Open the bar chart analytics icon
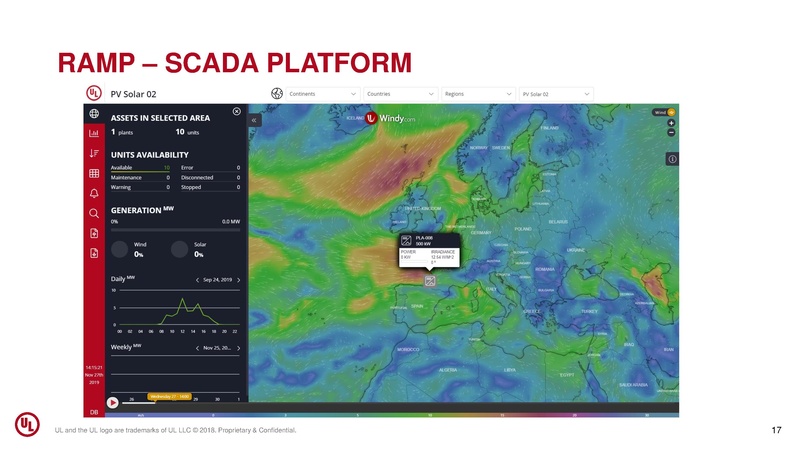The height and width of the screenshot is (450, 800). [x=93, y=133]
